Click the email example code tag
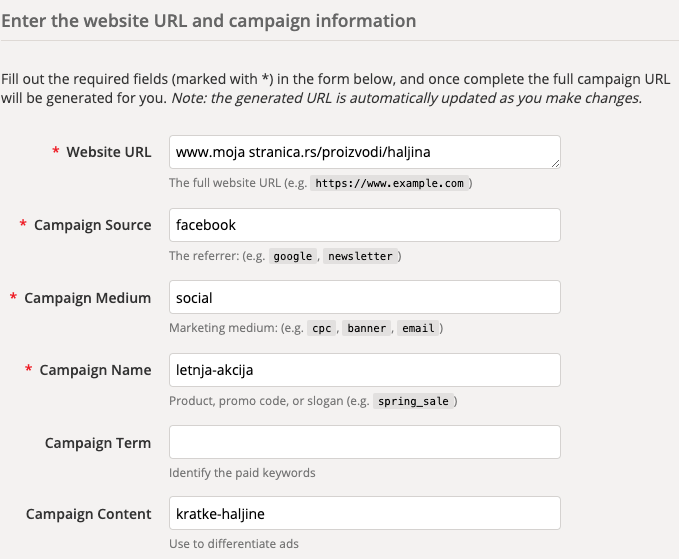Viewport: 679px width, 559px height. (x=418, y=328)
